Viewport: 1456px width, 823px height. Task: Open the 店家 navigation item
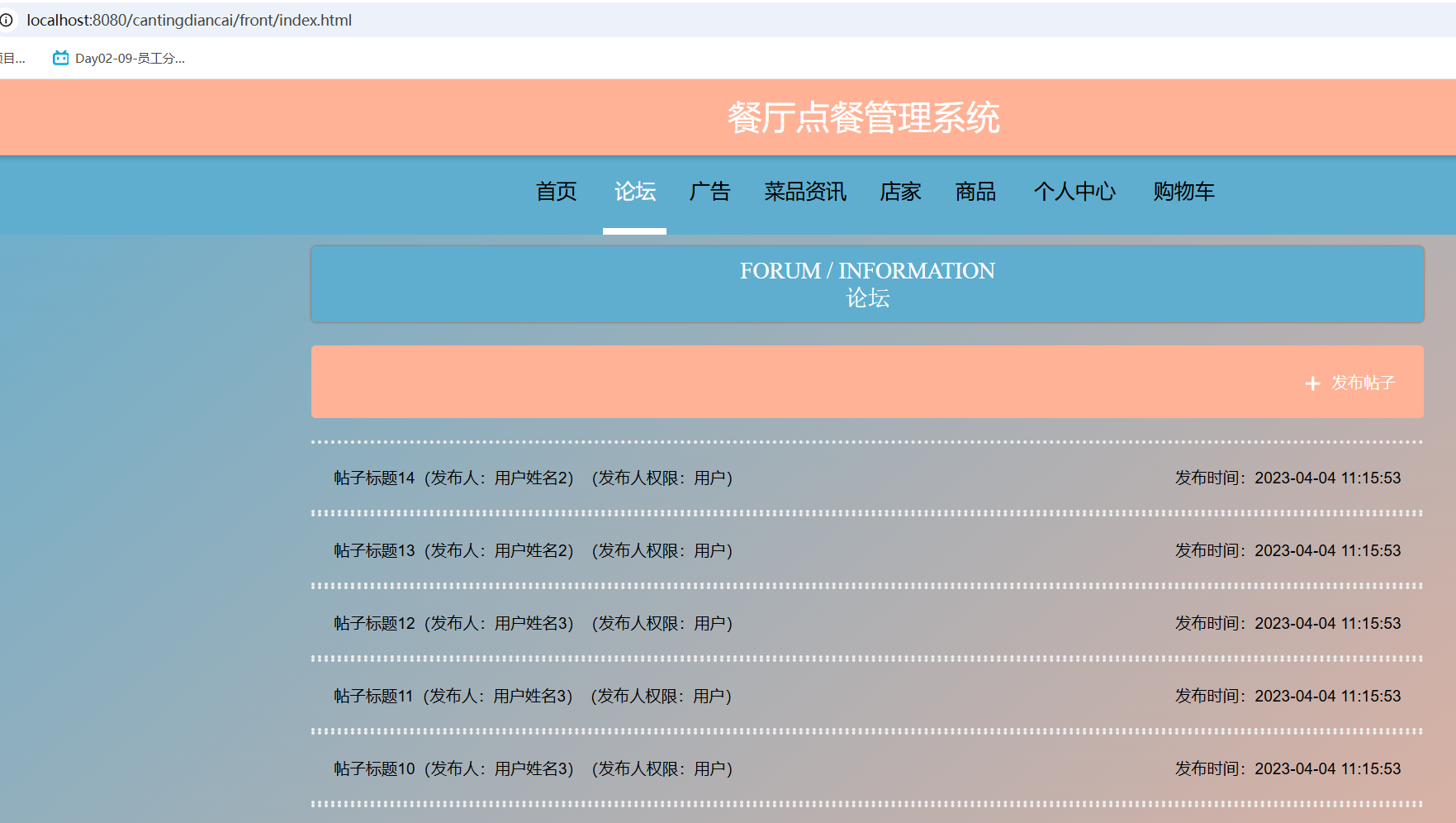(900, 192)
